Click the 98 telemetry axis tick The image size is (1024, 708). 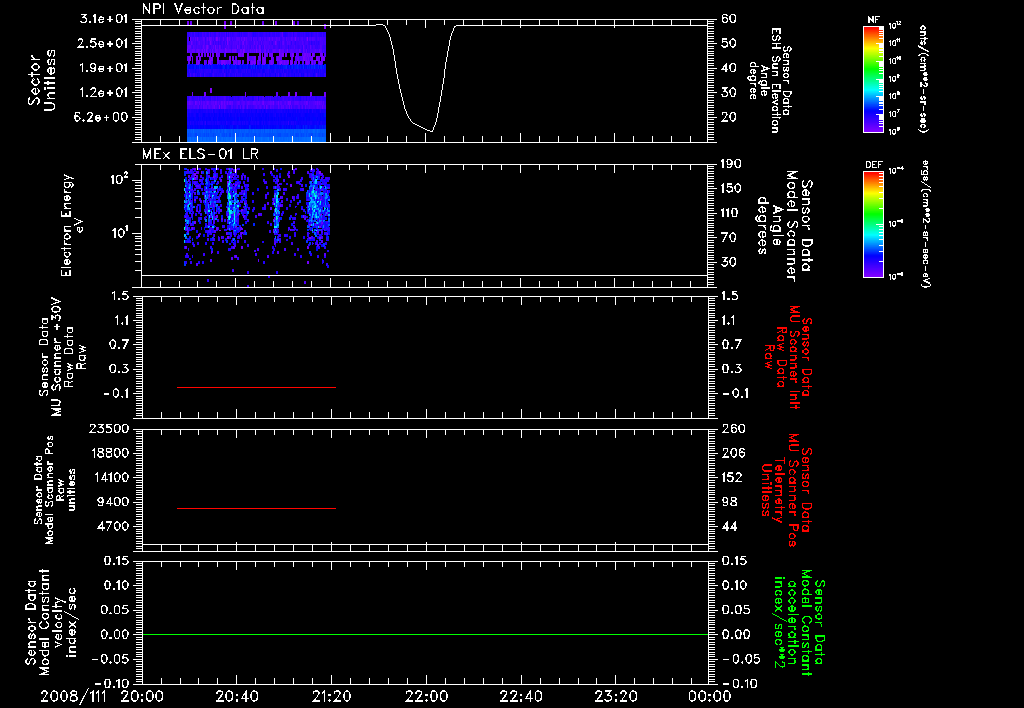click(729, 502)
